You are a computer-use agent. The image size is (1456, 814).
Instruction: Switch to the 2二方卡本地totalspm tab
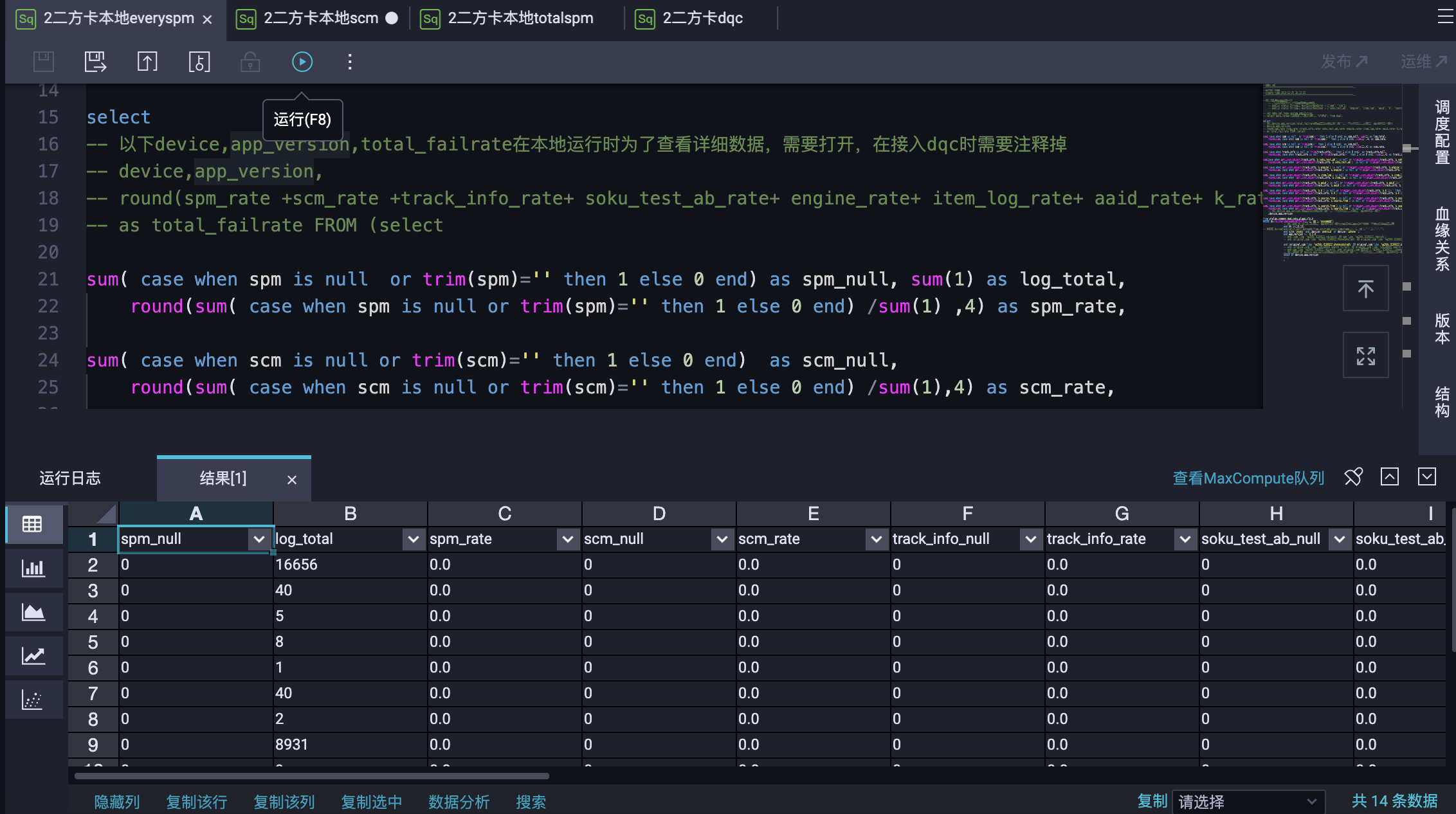tap(520, 18)
